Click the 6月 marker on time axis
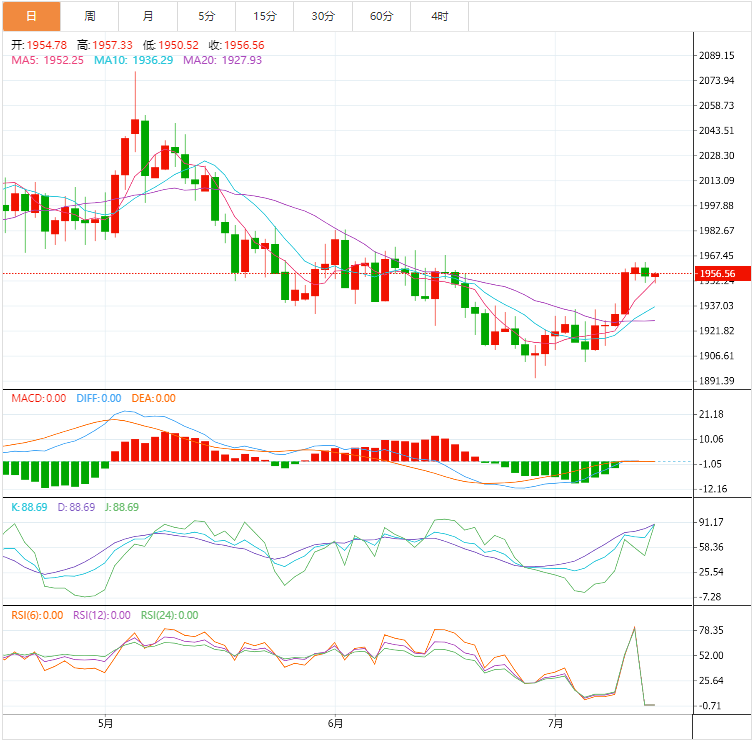Viewport: 753px width, 742px height. pos(336,723)
